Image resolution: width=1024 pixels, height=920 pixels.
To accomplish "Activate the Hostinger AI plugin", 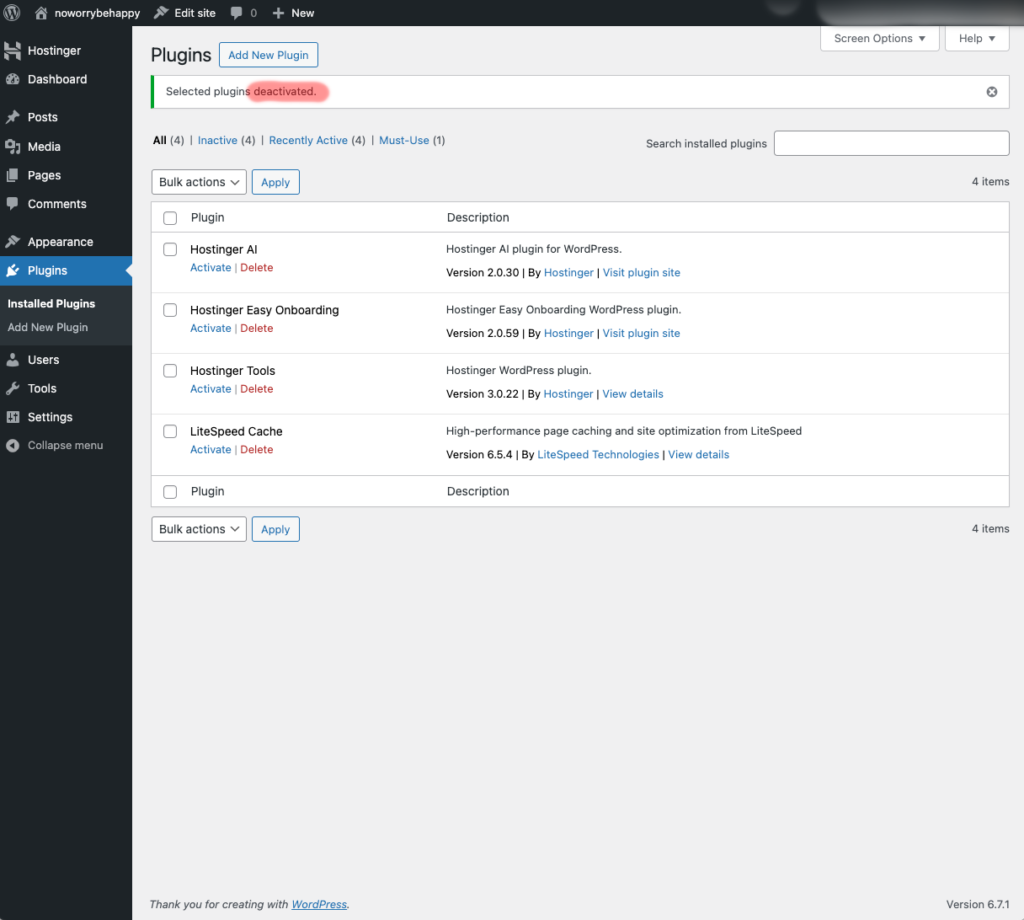I will [x=210, y=267].
